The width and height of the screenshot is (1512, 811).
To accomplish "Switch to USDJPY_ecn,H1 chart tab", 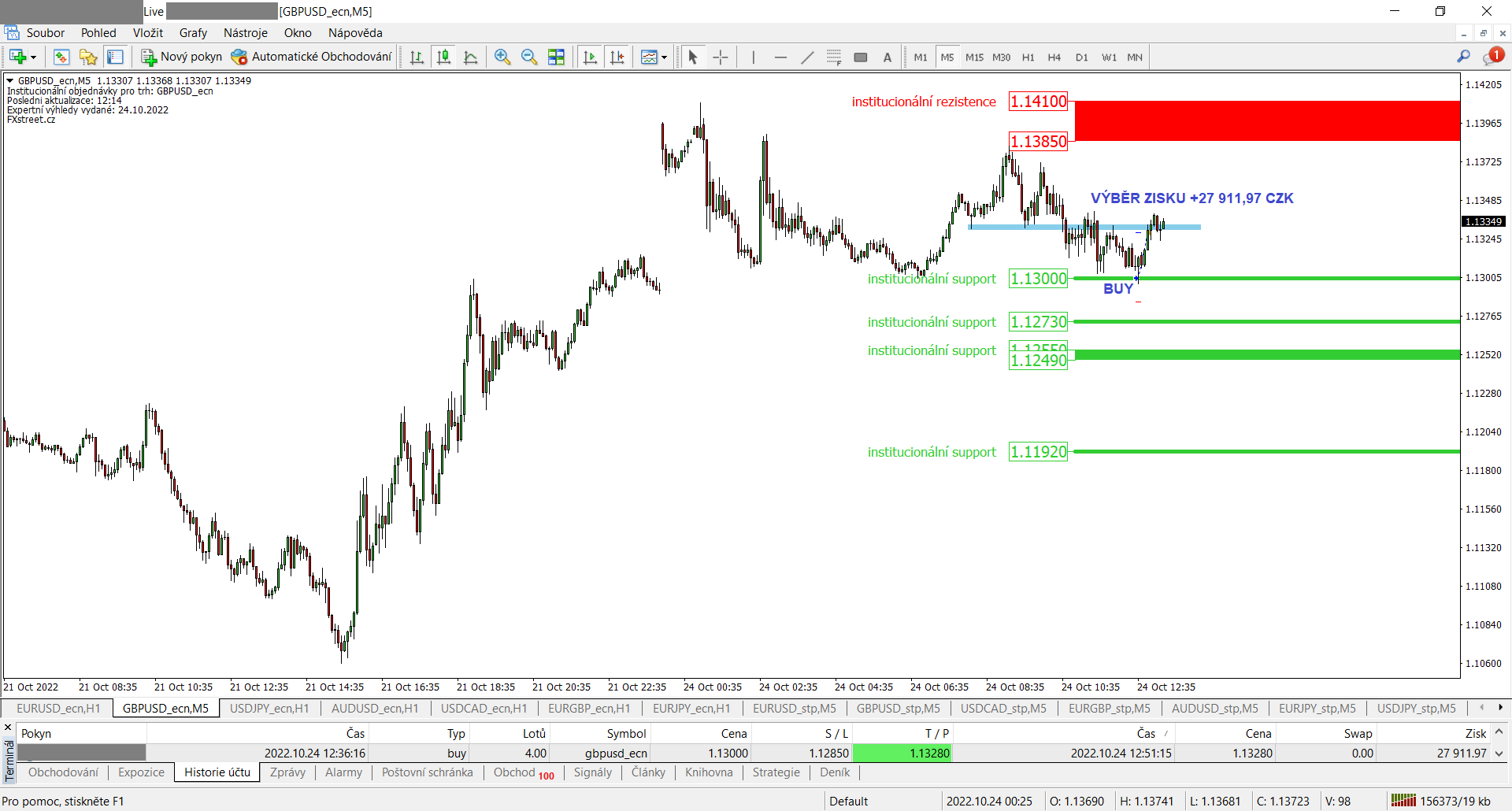I will click(x=269, y=708).
